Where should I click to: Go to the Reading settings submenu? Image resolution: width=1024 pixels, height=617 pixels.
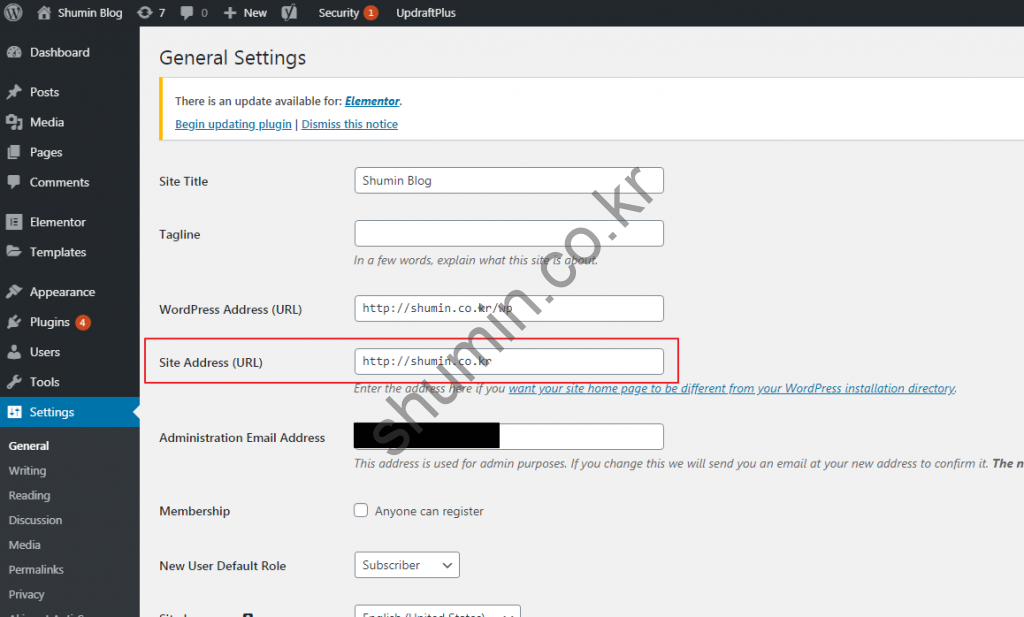(x=29, y=495)
